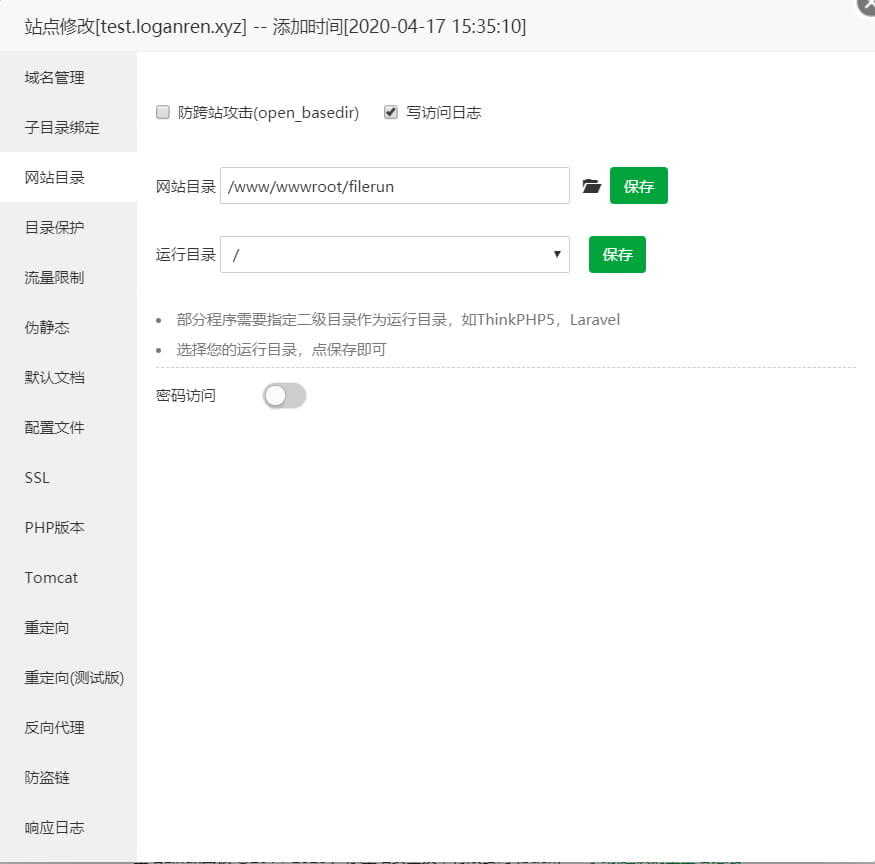Open the SSL tab
Viewport: 875px width, 864px height.
(68, 478)
